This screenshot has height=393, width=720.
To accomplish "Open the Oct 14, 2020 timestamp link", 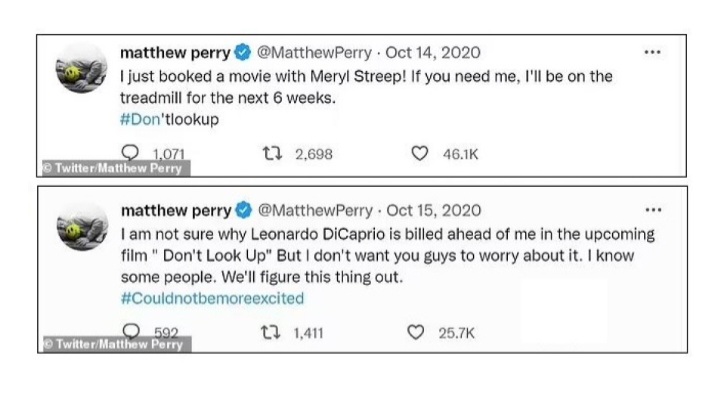I will 433,53.
